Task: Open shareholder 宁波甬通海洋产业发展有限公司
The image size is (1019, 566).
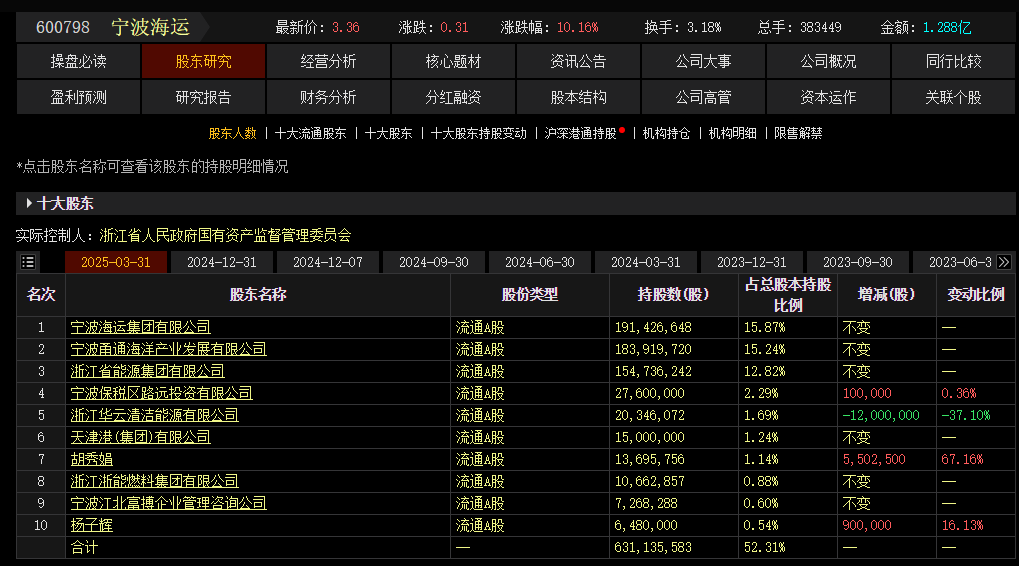Action: coord(168,349)
